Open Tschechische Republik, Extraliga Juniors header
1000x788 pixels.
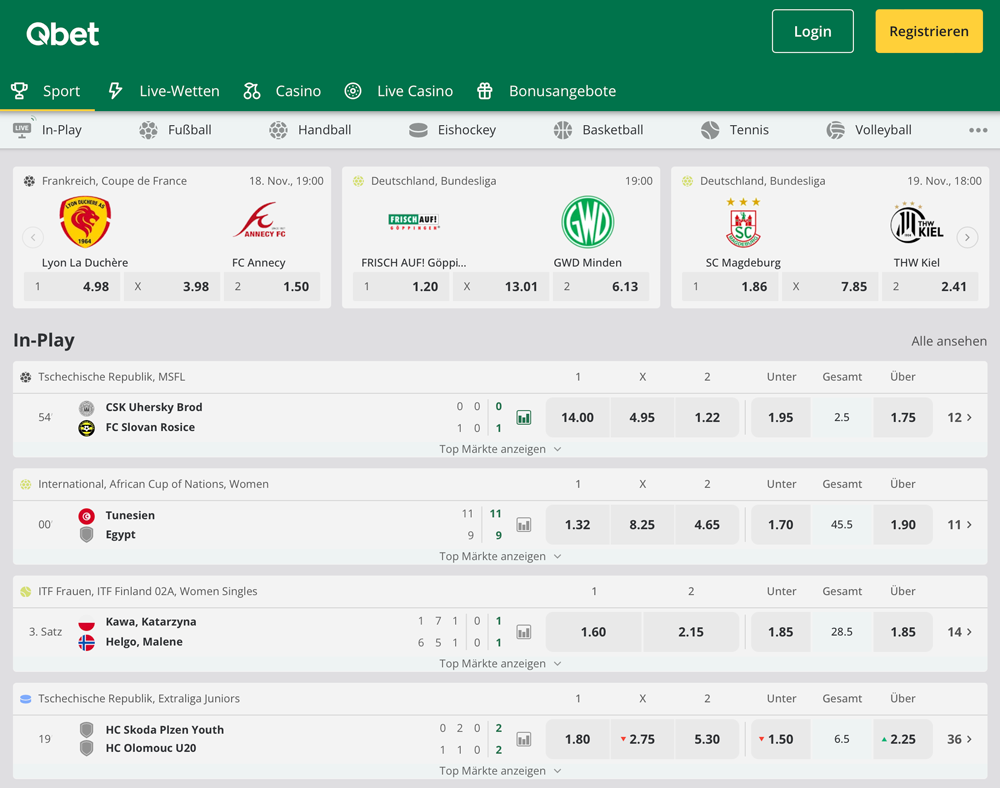pos(139,698)
